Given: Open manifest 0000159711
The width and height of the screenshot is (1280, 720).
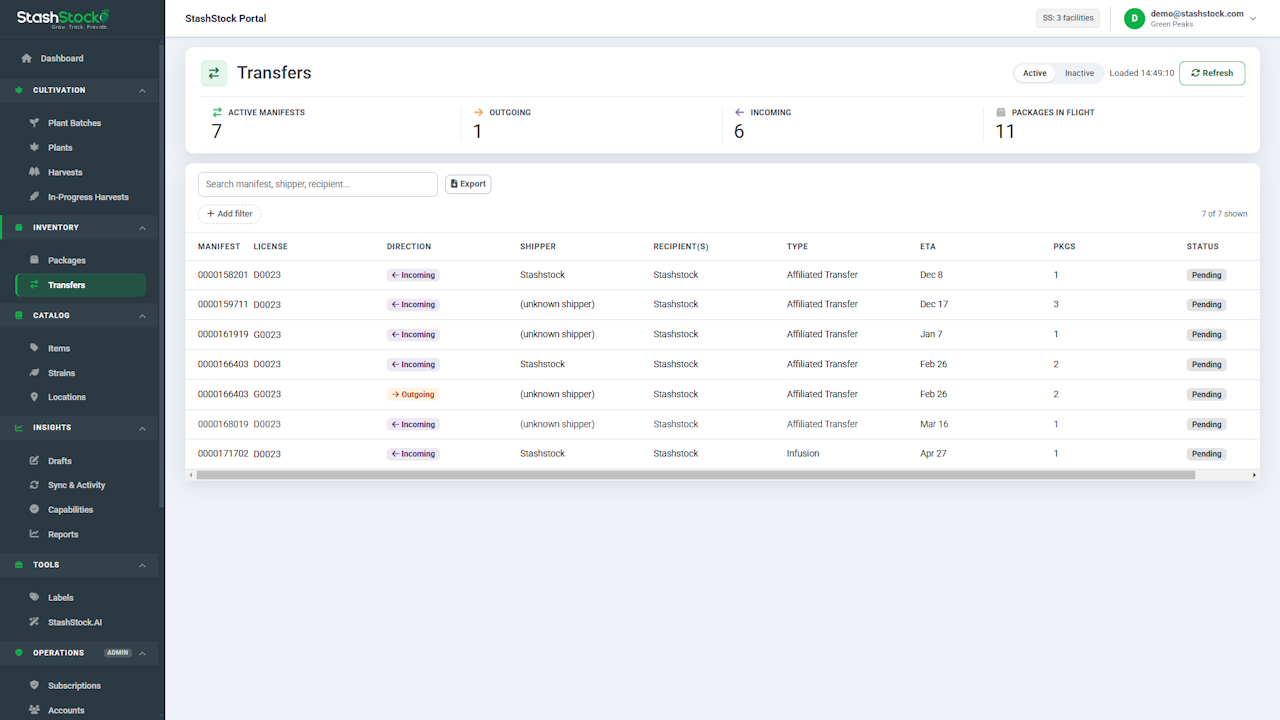Looking at the screenshot, I should point(223,304).
